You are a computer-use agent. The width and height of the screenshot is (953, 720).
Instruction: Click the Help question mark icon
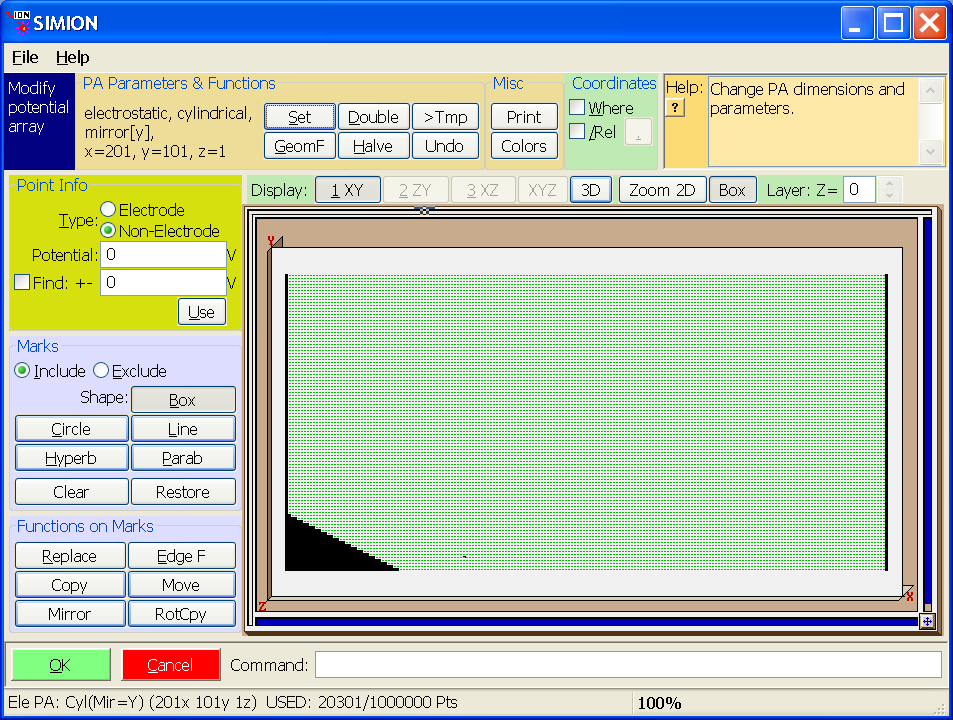coord(675,108)
